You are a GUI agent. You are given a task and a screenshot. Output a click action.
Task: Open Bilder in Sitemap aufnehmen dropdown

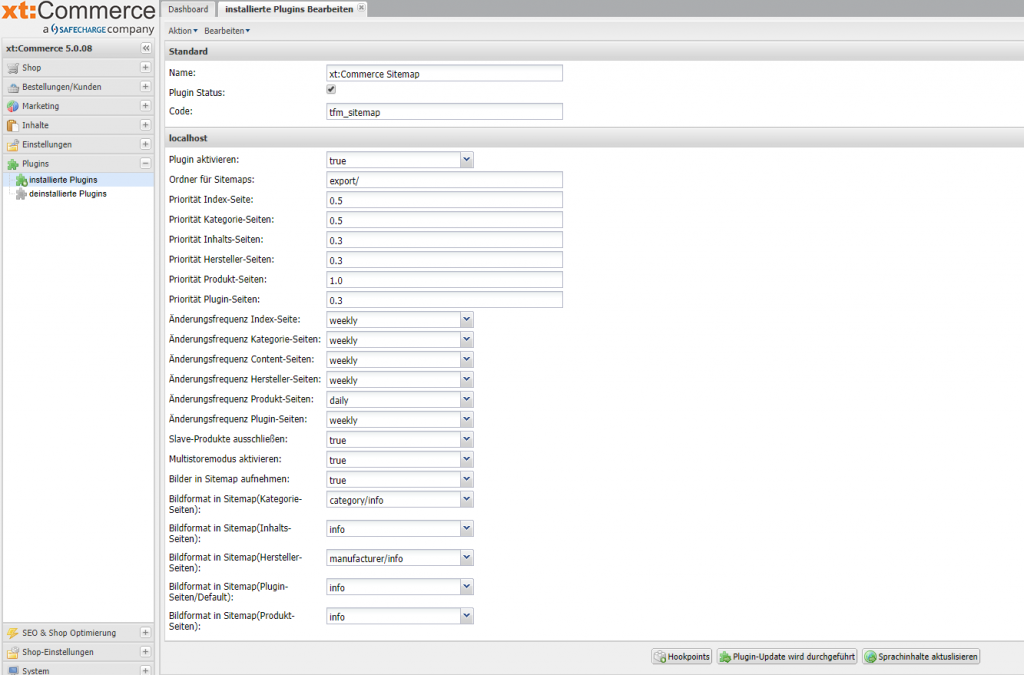point(466,480)
